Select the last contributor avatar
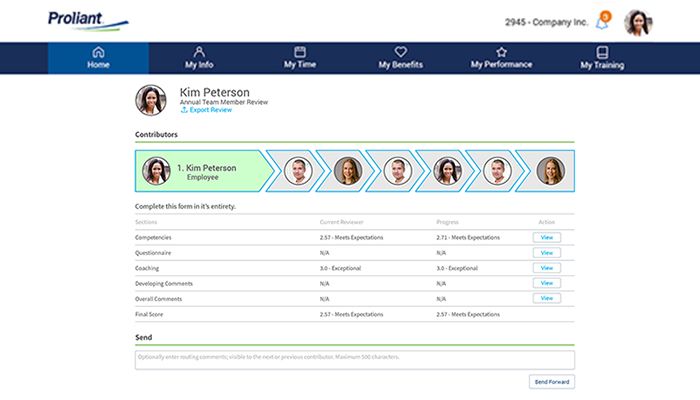Image resolution: width=700 pixels, height=400 pixels. 550,171
